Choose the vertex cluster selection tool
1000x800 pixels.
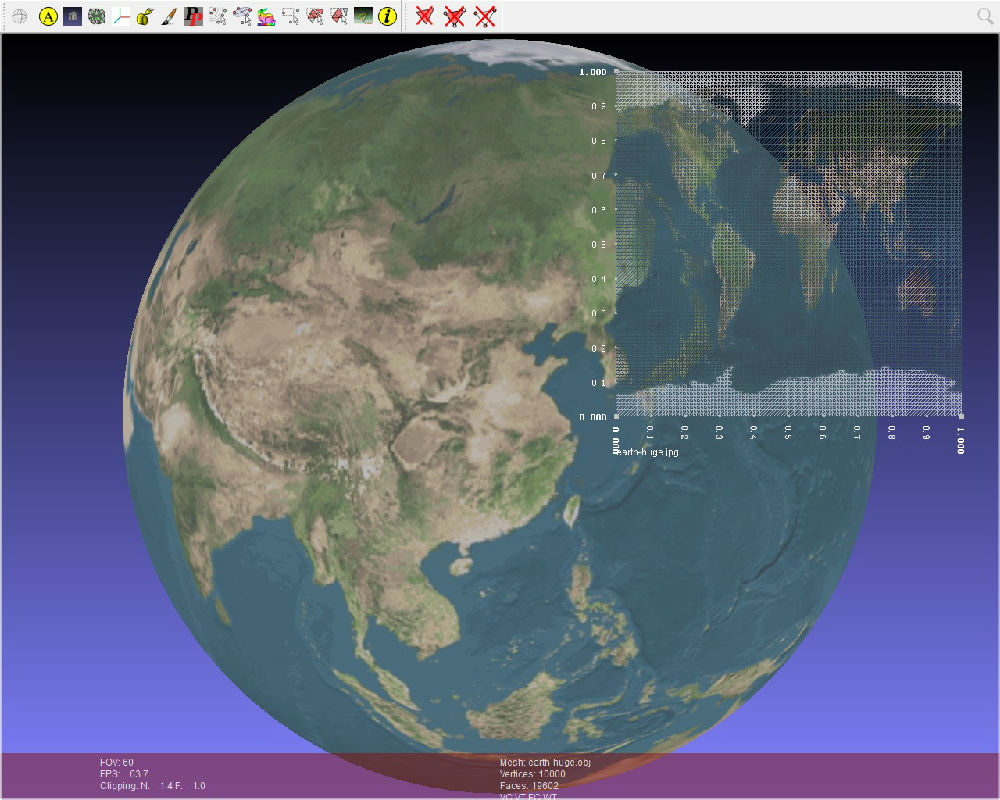242,17
